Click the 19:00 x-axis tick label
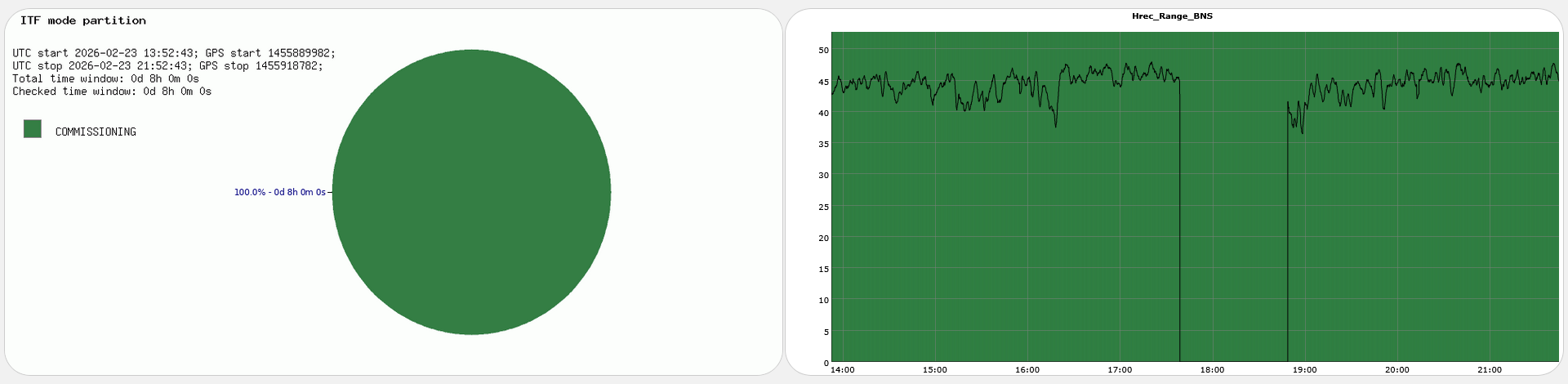This screenshot has height=384, width=1568. pyautogui.click(x=1304, y=370)
